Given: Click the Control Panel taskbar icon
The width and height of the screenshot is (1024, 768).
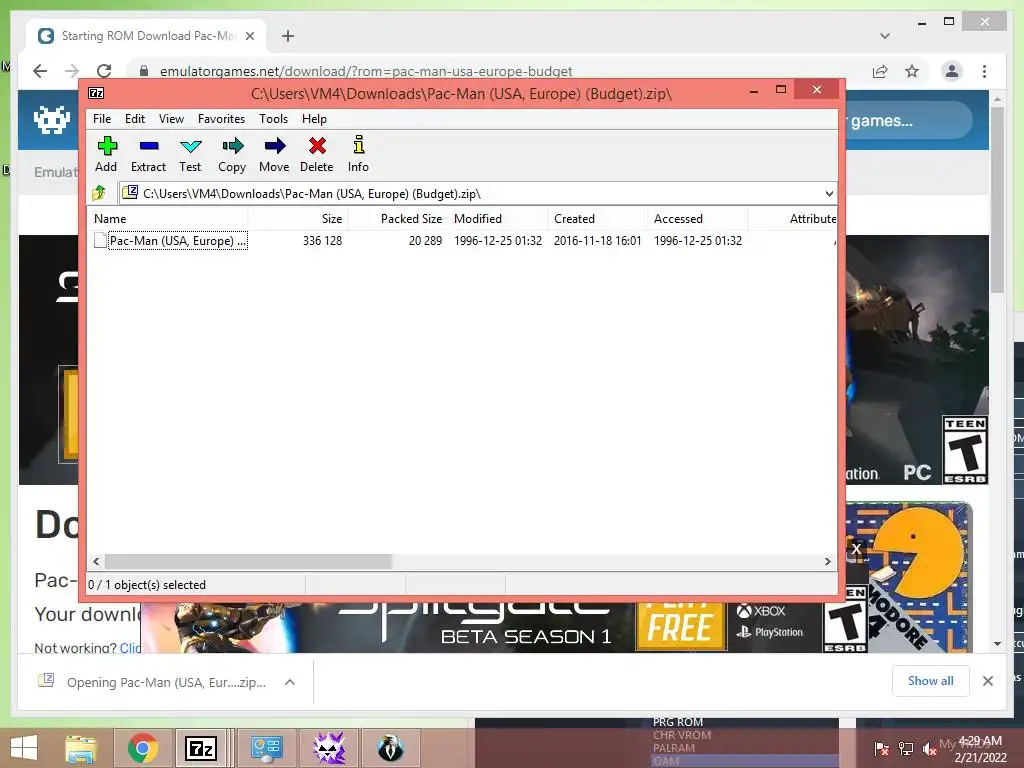Looking at the screenshot, I should pos(267,748).
